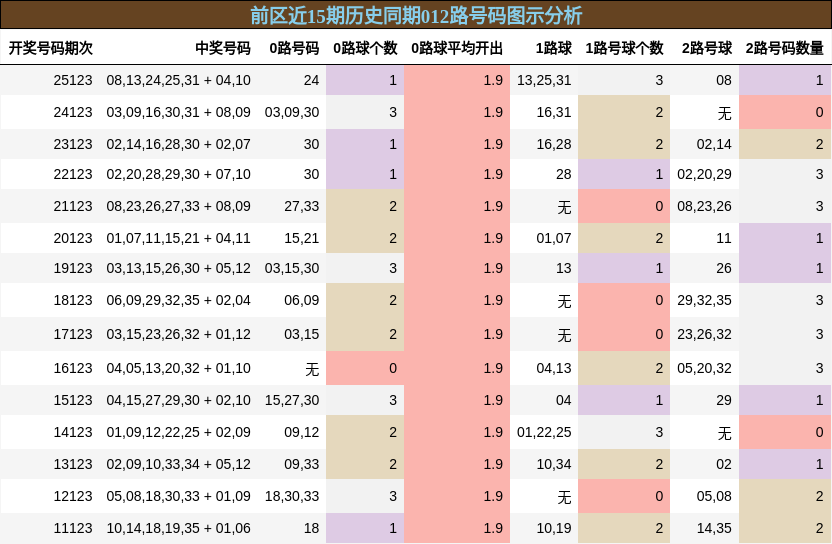This screenshot has width=832, height=544.
Task: Select issue number 20123
Action: pos(73,238)
